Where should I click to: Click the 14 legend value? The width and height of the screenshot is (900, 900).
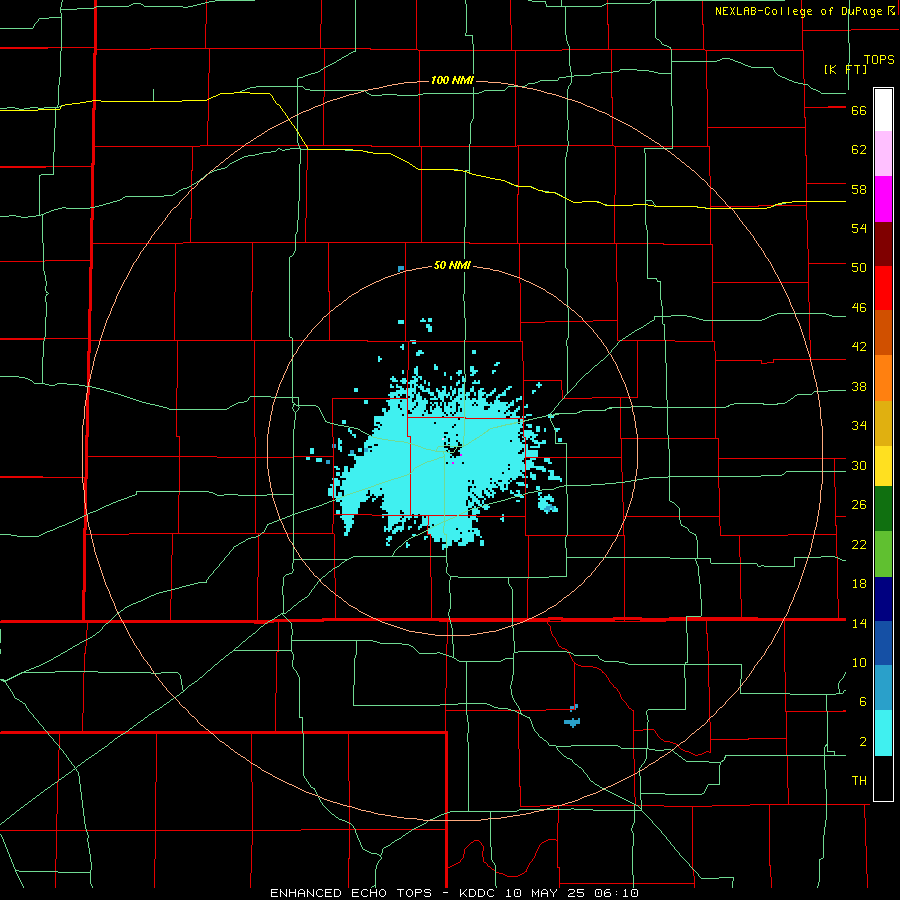click(x=859, y=623)
